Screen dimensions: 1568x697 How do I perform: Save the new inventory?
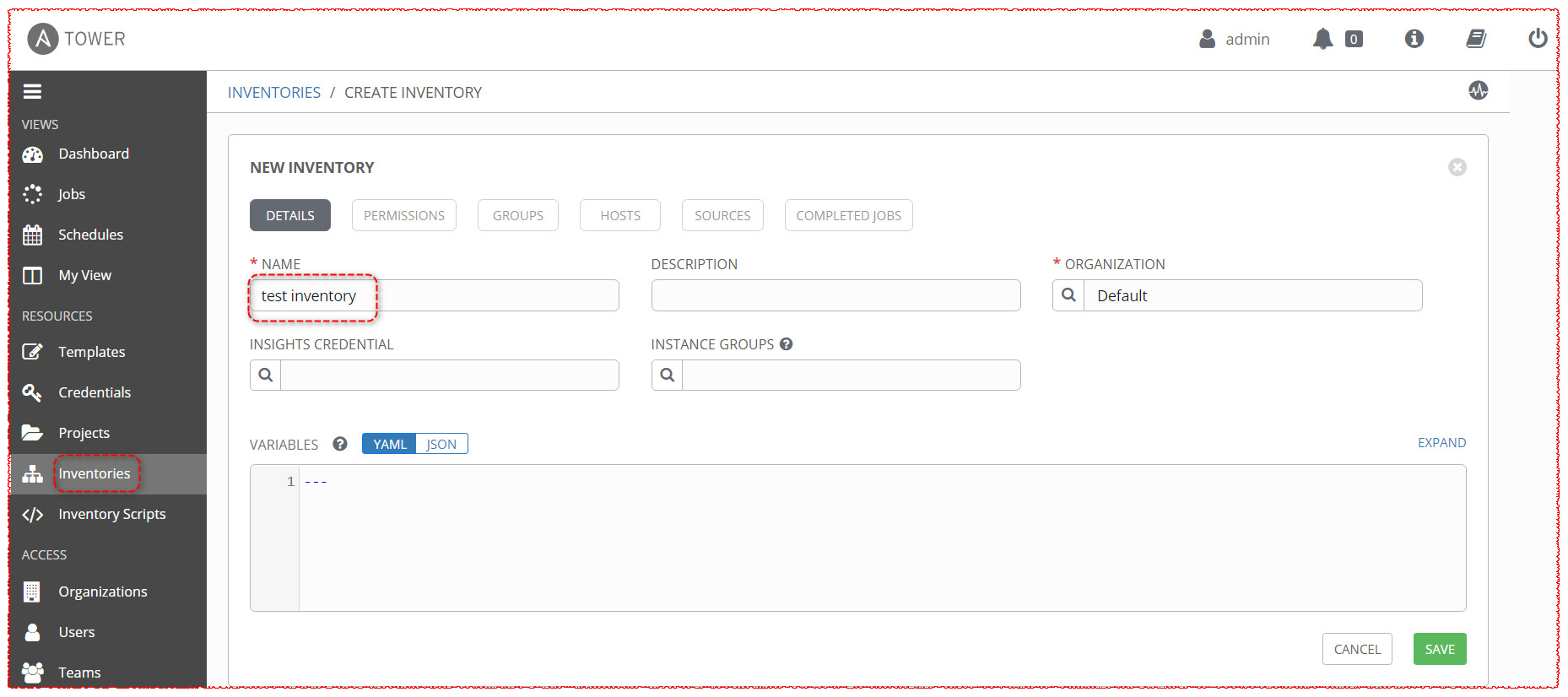[1440, 649]
